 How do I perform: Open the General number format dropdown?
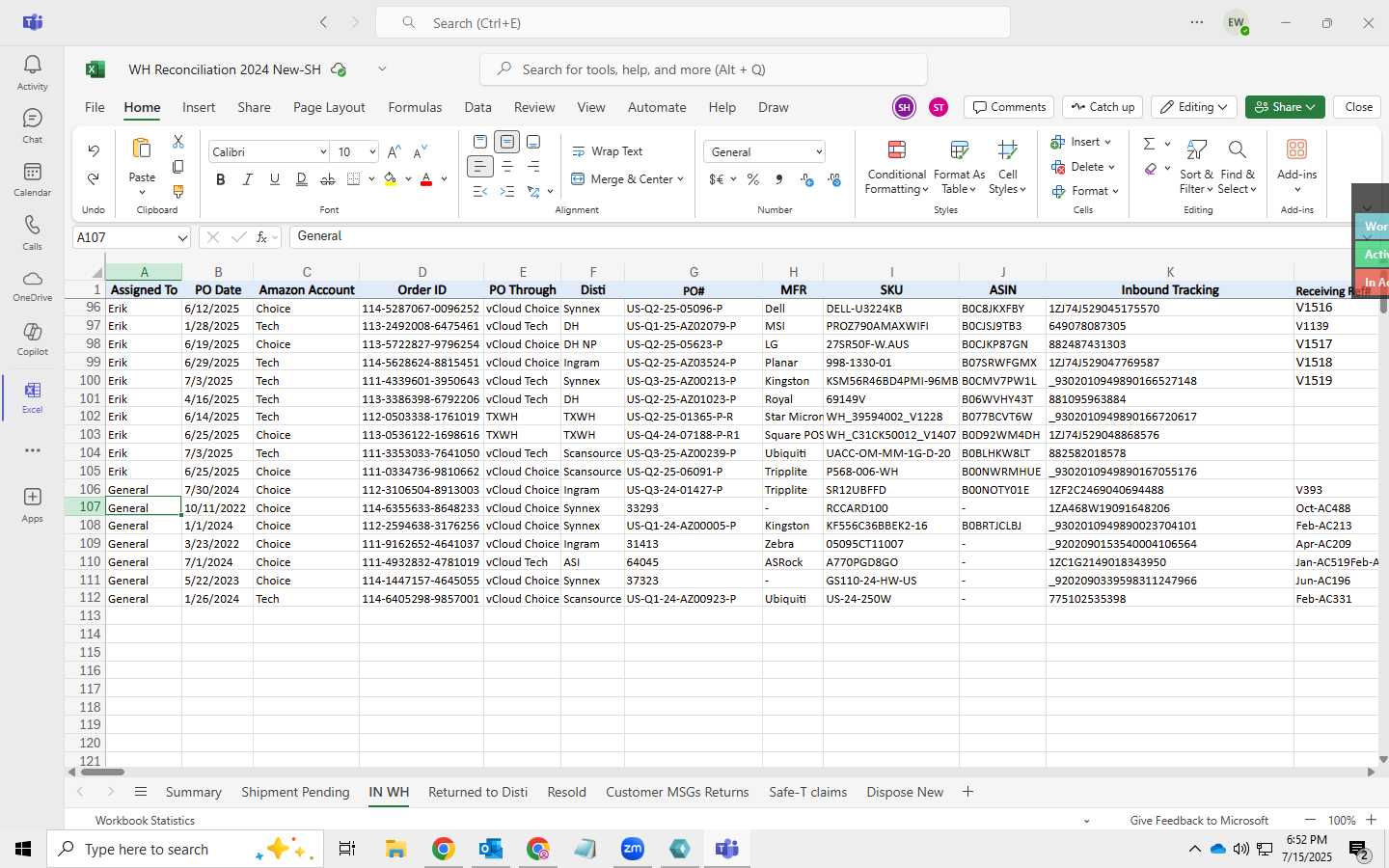(x=819, y=152)
